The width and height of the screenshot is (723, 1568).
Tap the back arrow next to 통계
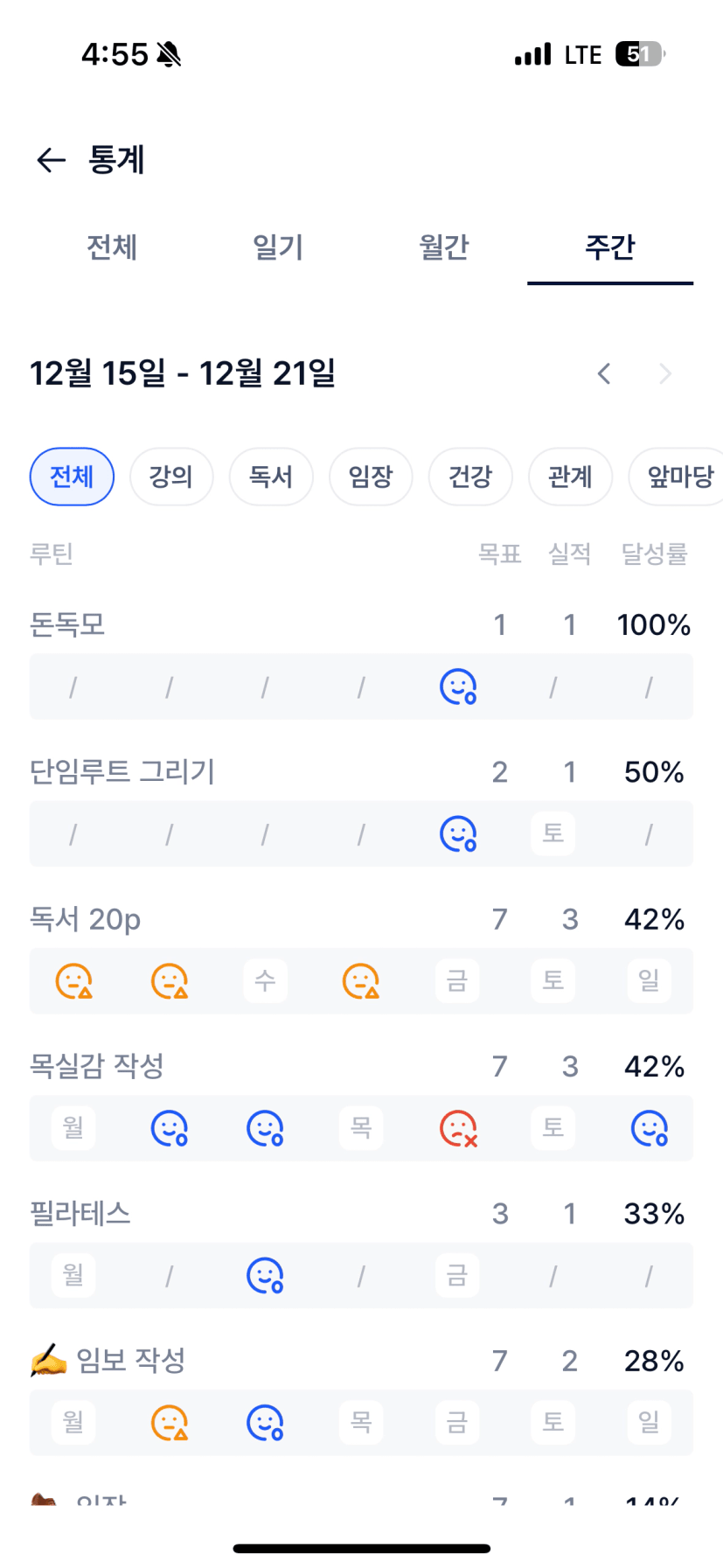point(52,160)
